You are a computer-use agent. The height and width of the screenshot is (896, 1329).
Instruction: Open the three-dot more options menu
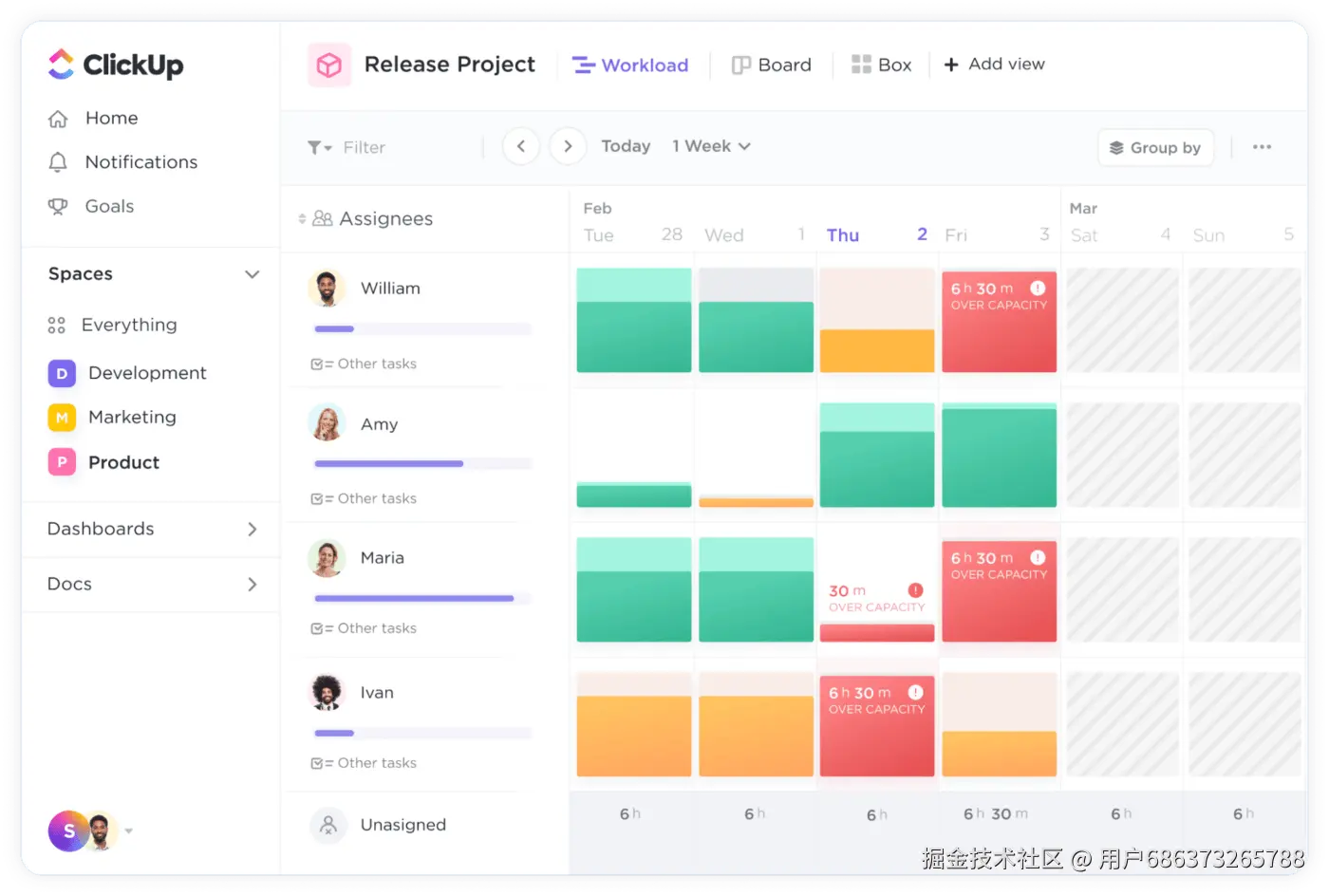(x=1262, y=147)
